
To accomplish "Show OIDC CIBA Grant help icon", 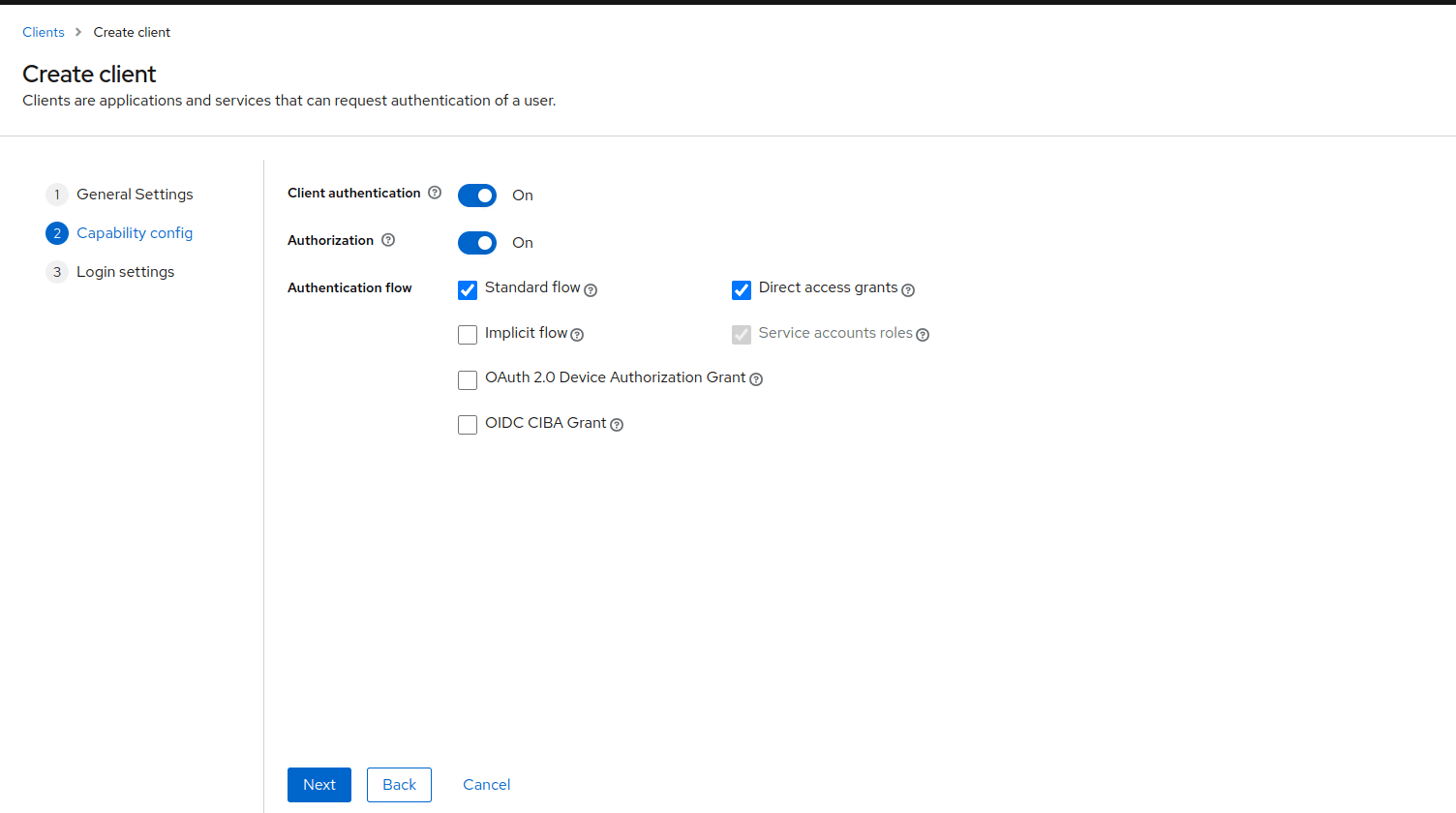I will 617,425.
